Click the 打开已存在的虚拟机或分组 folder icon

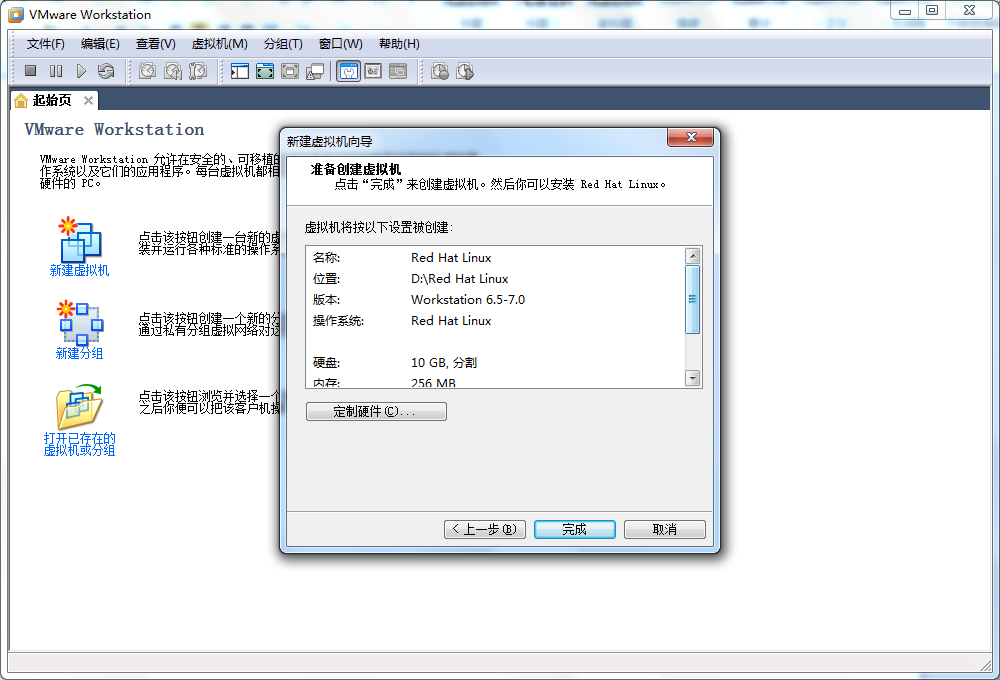pos(79,406)
